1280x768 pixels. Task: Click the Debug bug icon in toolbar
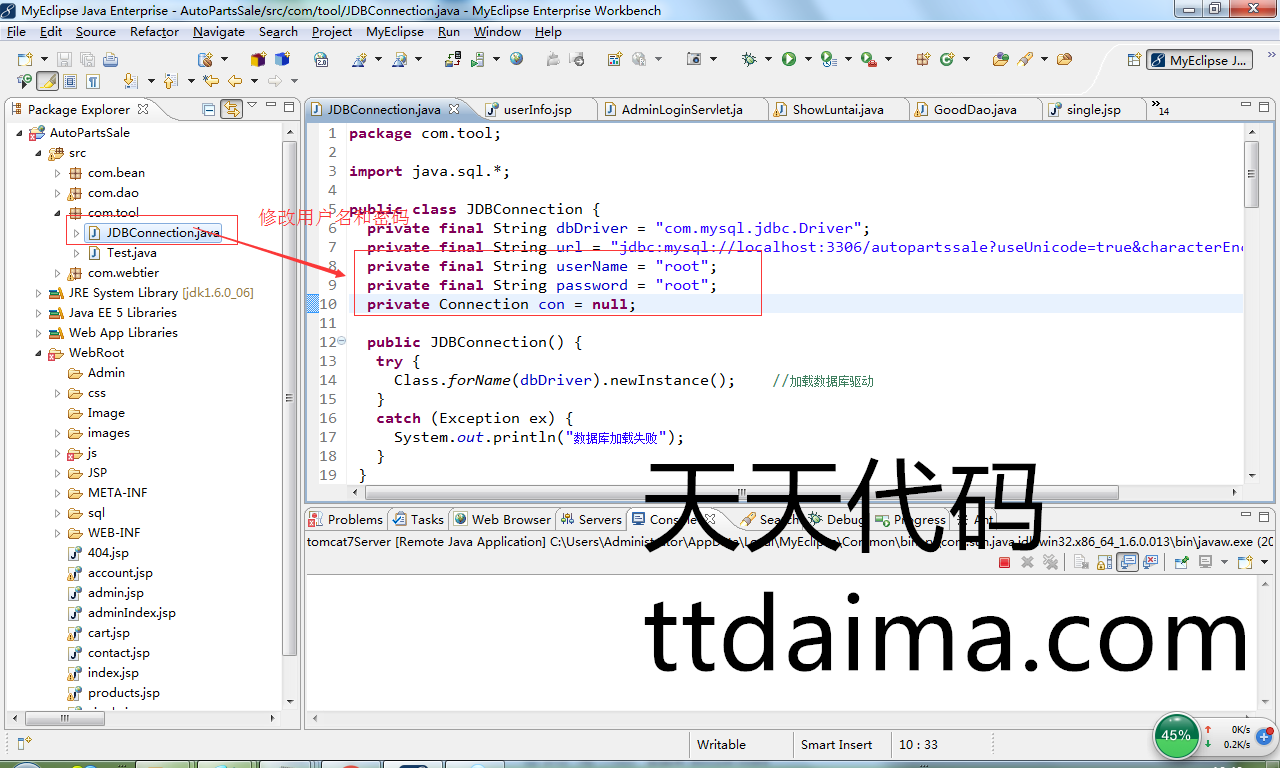749,60
